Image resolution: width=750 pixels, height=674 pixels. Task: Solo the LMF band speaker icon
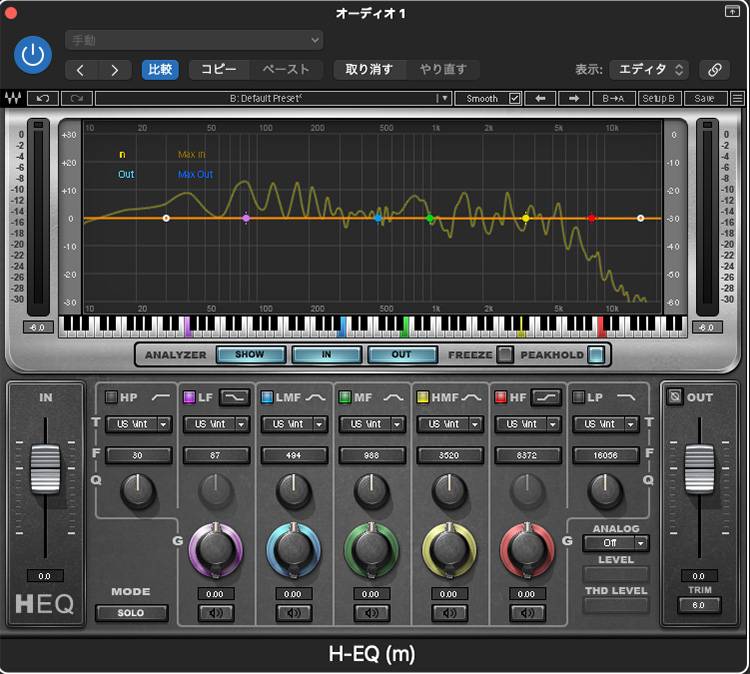[294, 613]
